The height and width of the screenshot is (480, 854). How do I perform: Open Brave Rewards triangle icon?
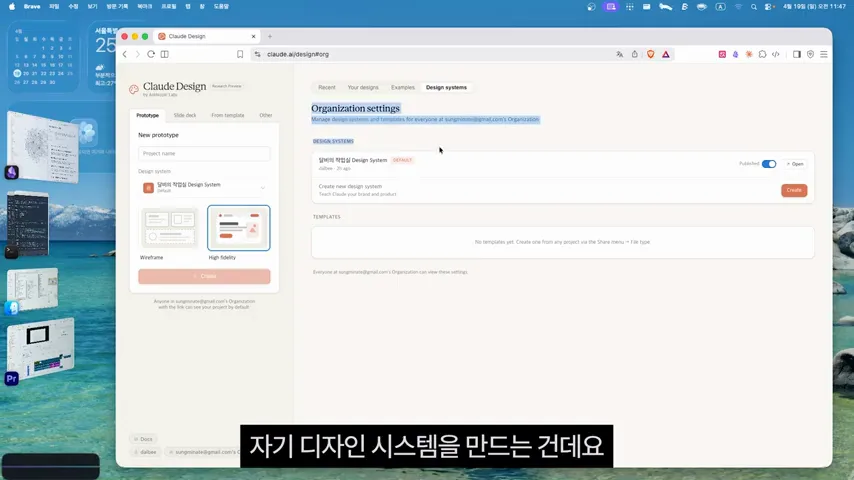(x=666, y=54)
